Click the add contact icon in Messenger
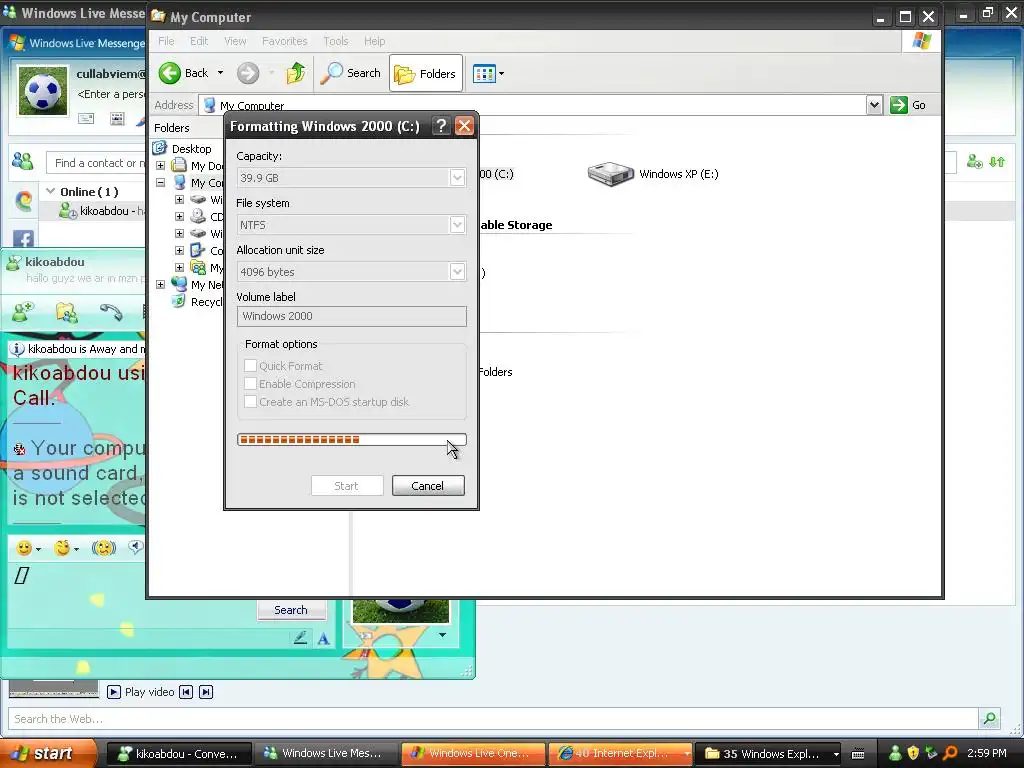 pos(974,161)
